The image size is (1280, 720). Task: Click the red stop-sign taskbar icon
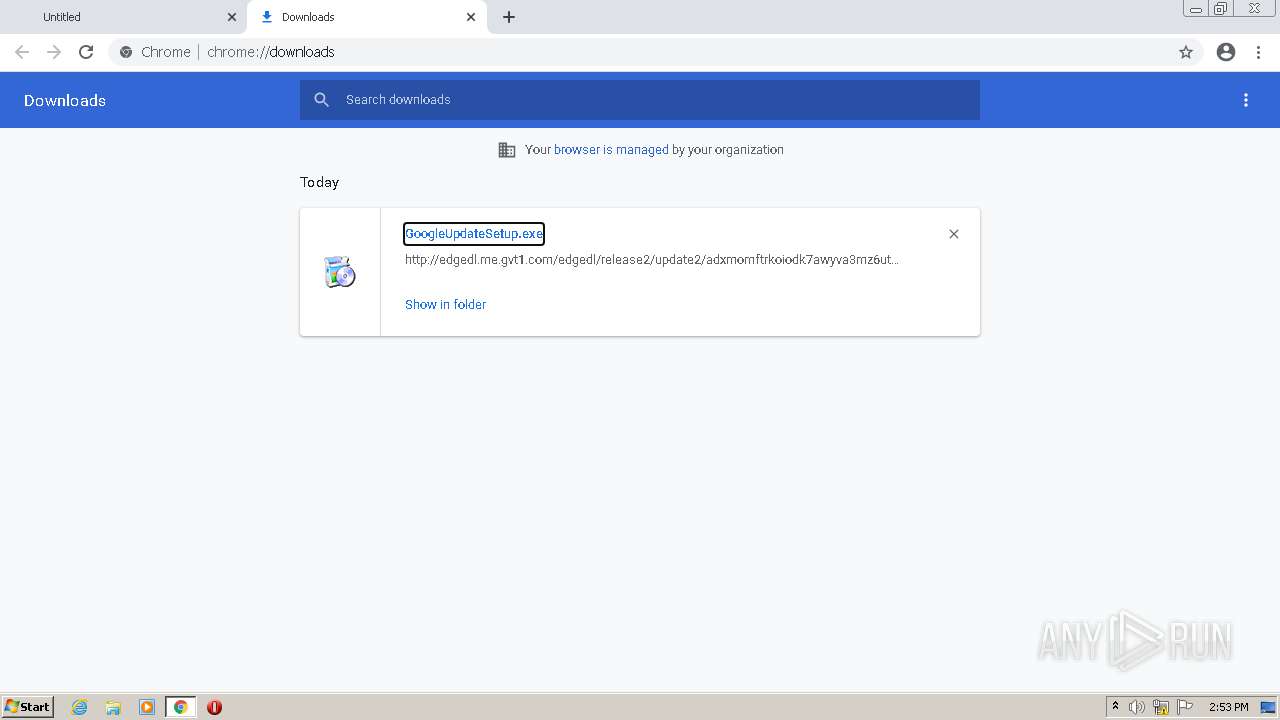coord(214,707)
